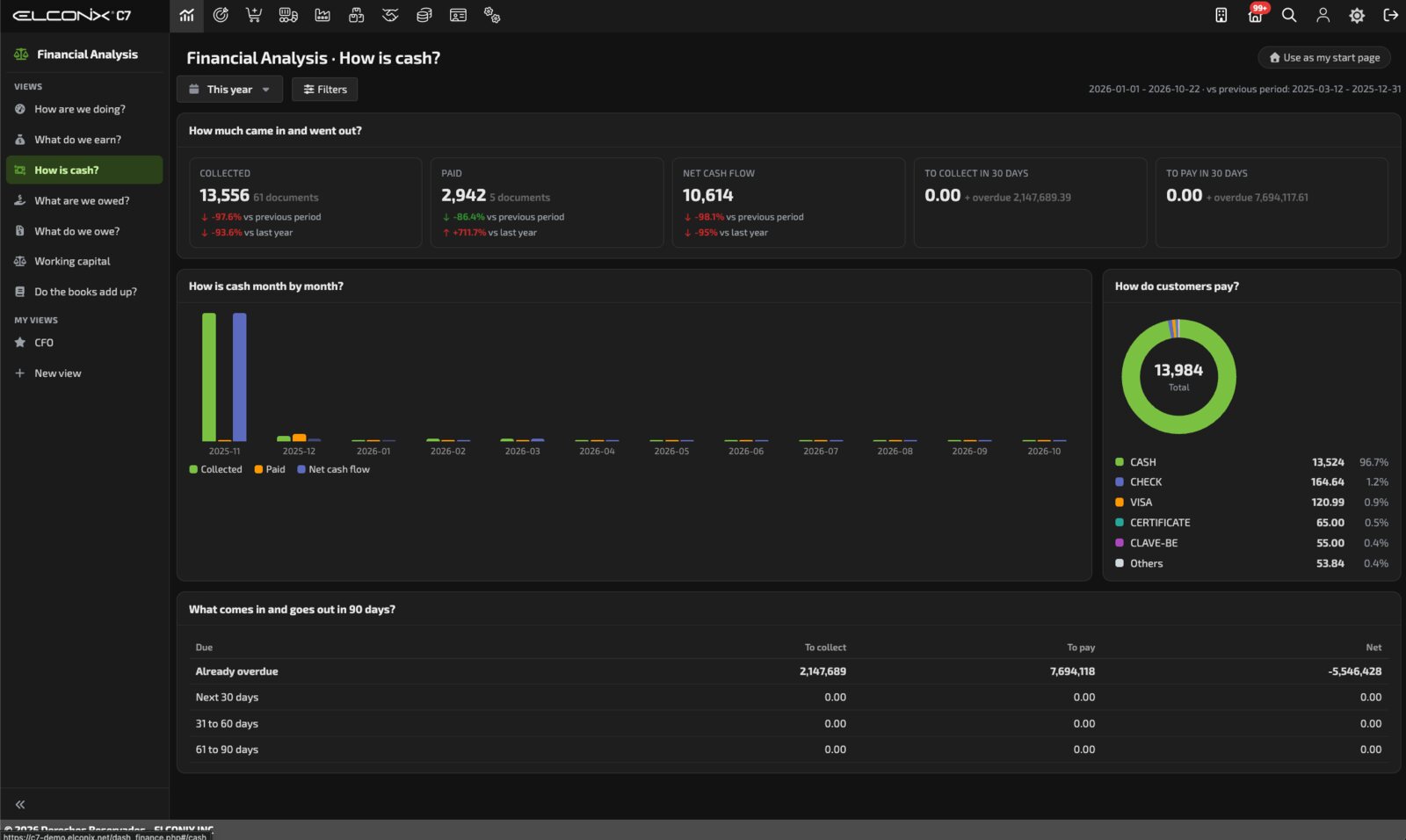Open the ID card contacts module icon
Image resolution: width=1406 pixels, height=840 pixels.
[458, 15]
